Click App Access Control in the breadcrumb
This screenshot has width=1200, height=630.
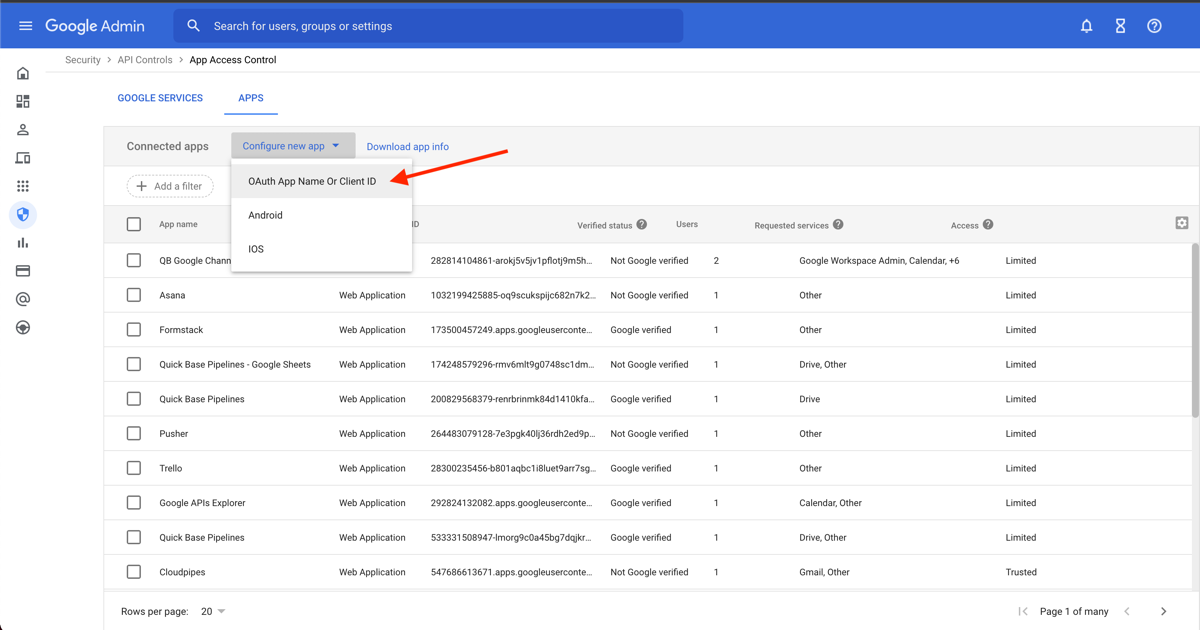(233, 60)
